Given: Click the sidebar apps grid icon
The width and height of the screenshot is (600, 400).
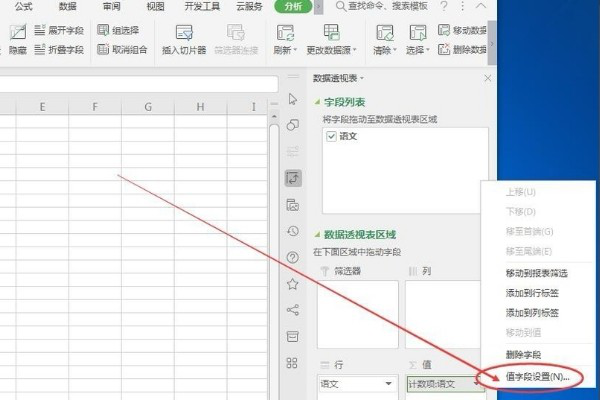Looking at the screenshot, I should pyautogui.click(x=292, y=363).
